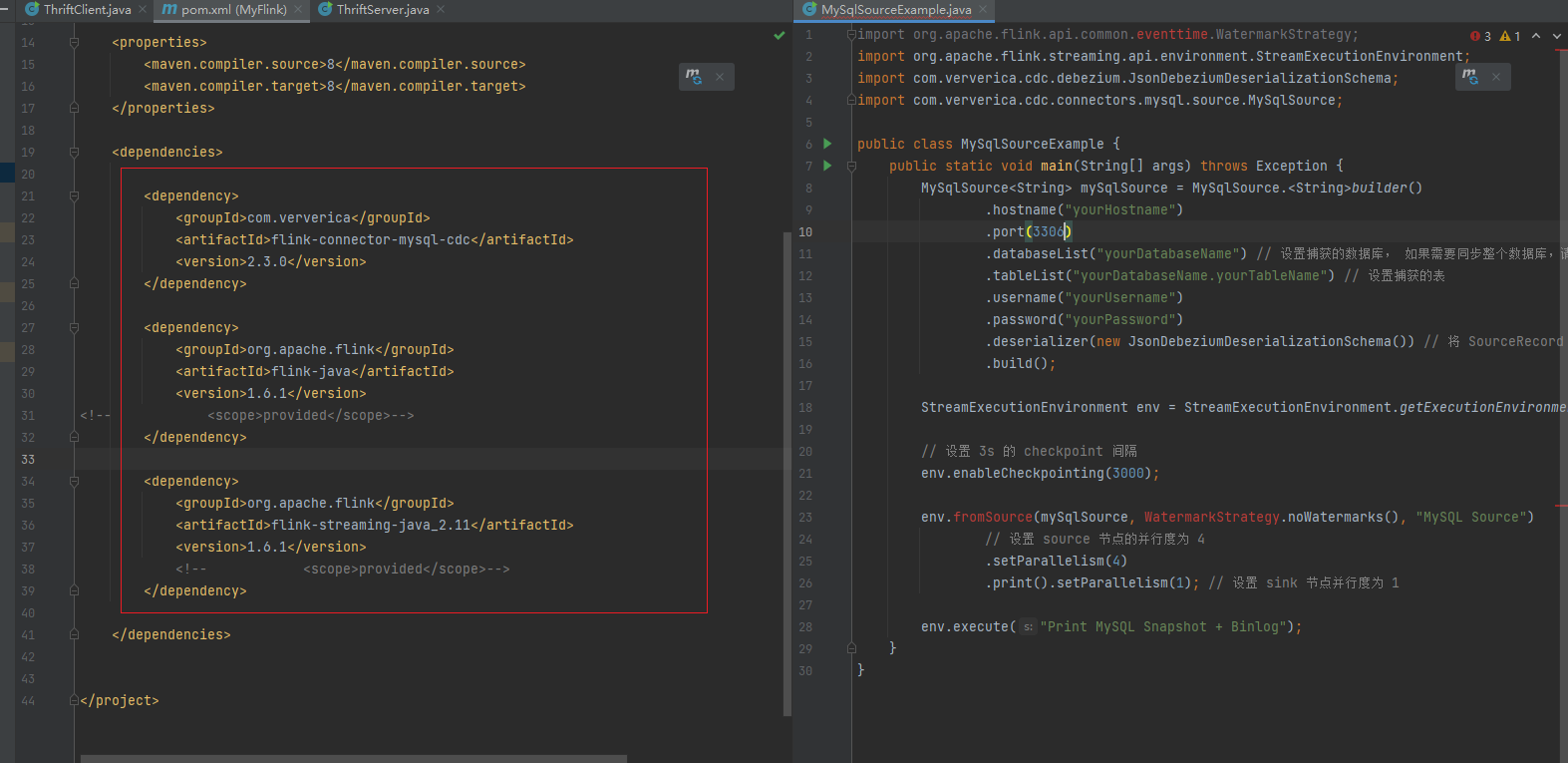The image size is (1568, 763).
Task: Collapse the main method fold marker on line 7
Action: [851, 167]
